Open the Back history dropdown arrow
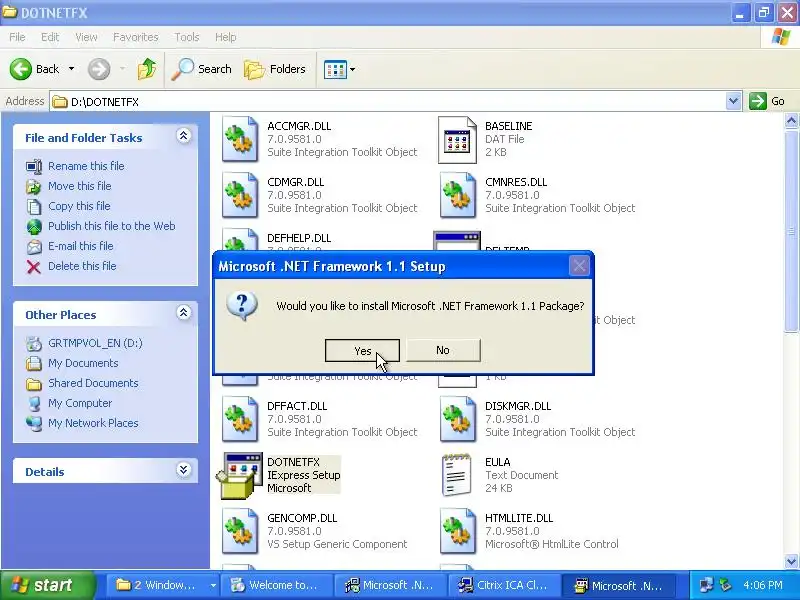800x600 pixels. pos(71,69)
